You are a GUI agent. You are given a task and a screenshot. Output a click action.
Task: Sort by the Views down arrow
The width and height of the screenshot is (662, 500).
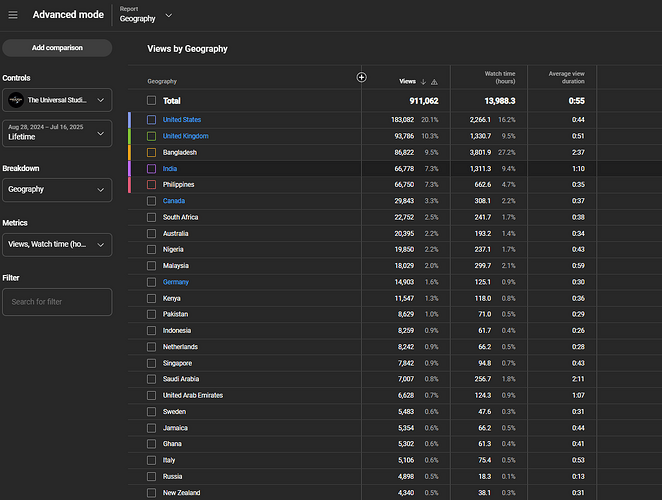pyautogui.click(x=423, y=82)
